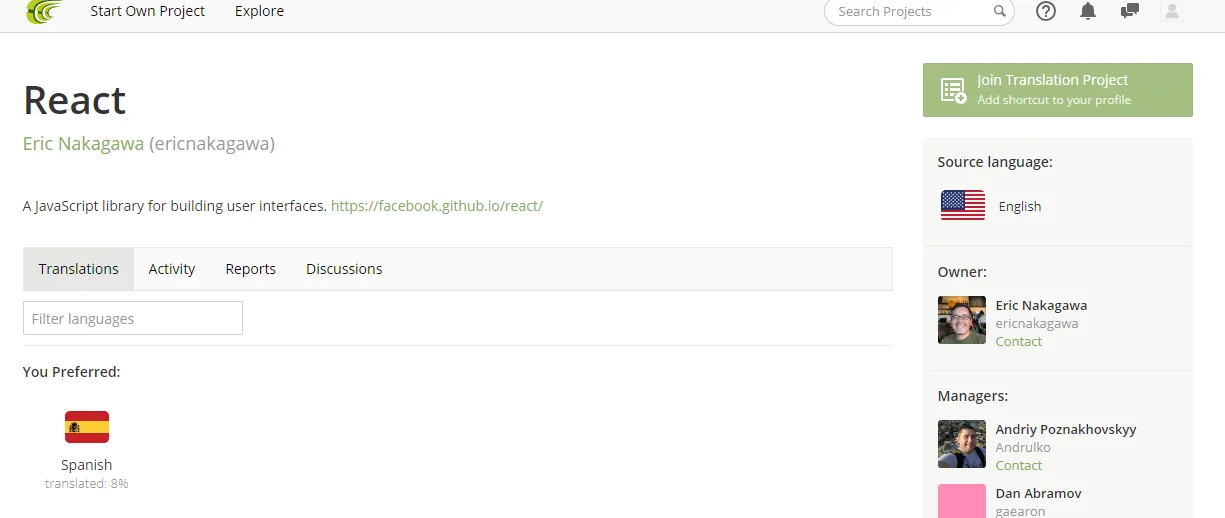The height and width of the screenshot is (518, 1225).
Task: Click the join project list-plus icon
Action: coord(954,90)
